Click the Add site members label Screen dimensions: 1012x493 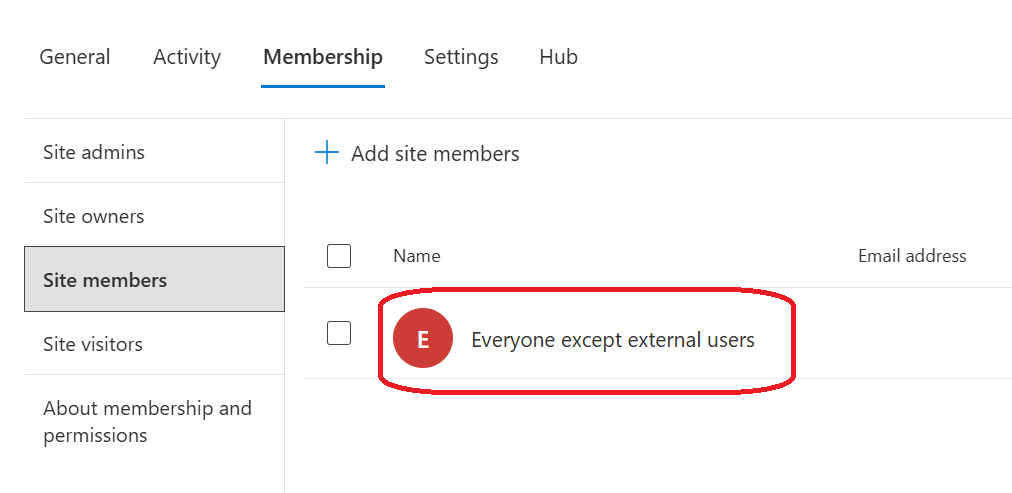point(435,154)
